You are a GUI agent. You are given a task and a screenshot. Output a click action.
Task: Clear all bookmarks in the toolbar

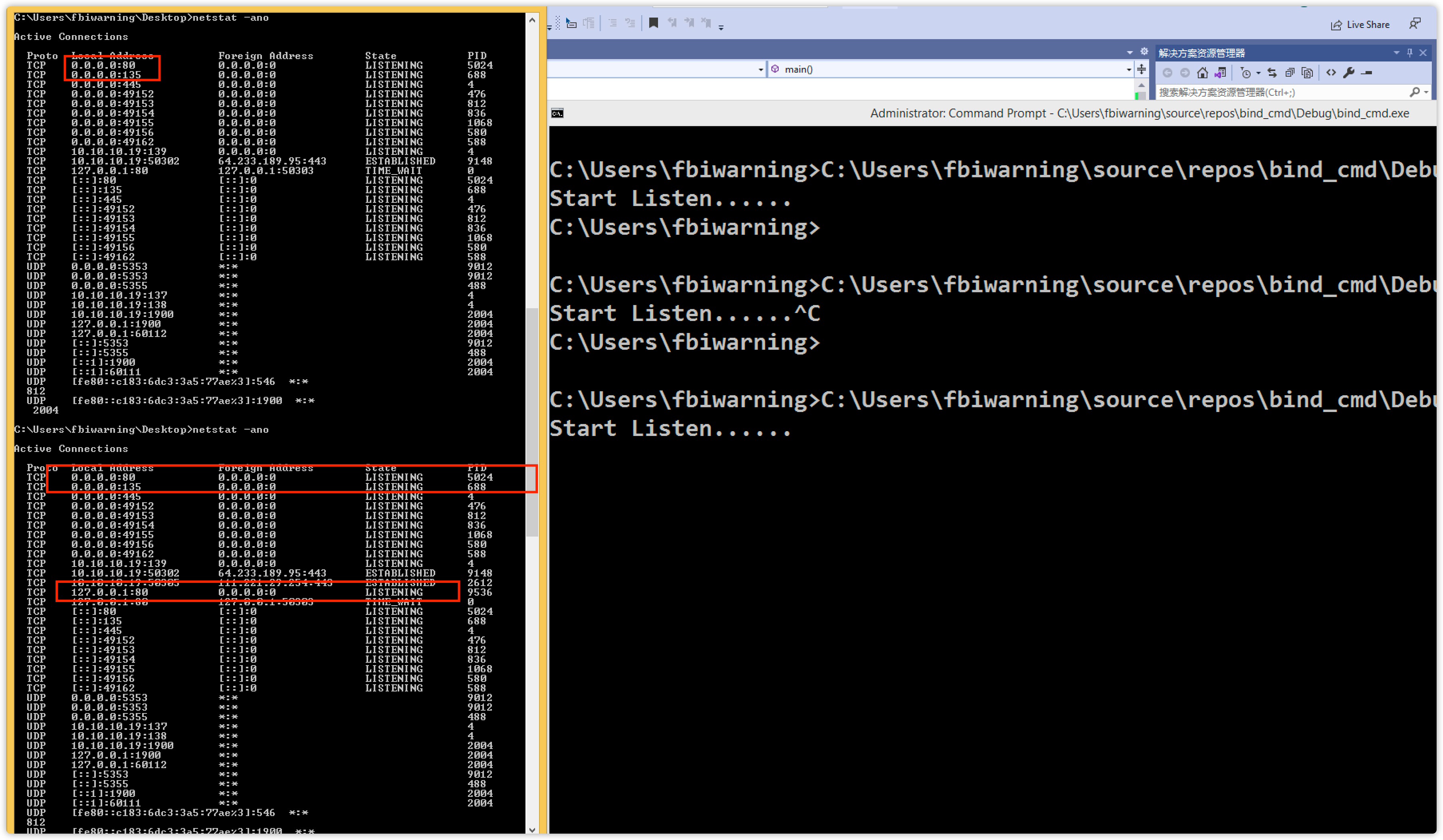(x=706, y=23)
